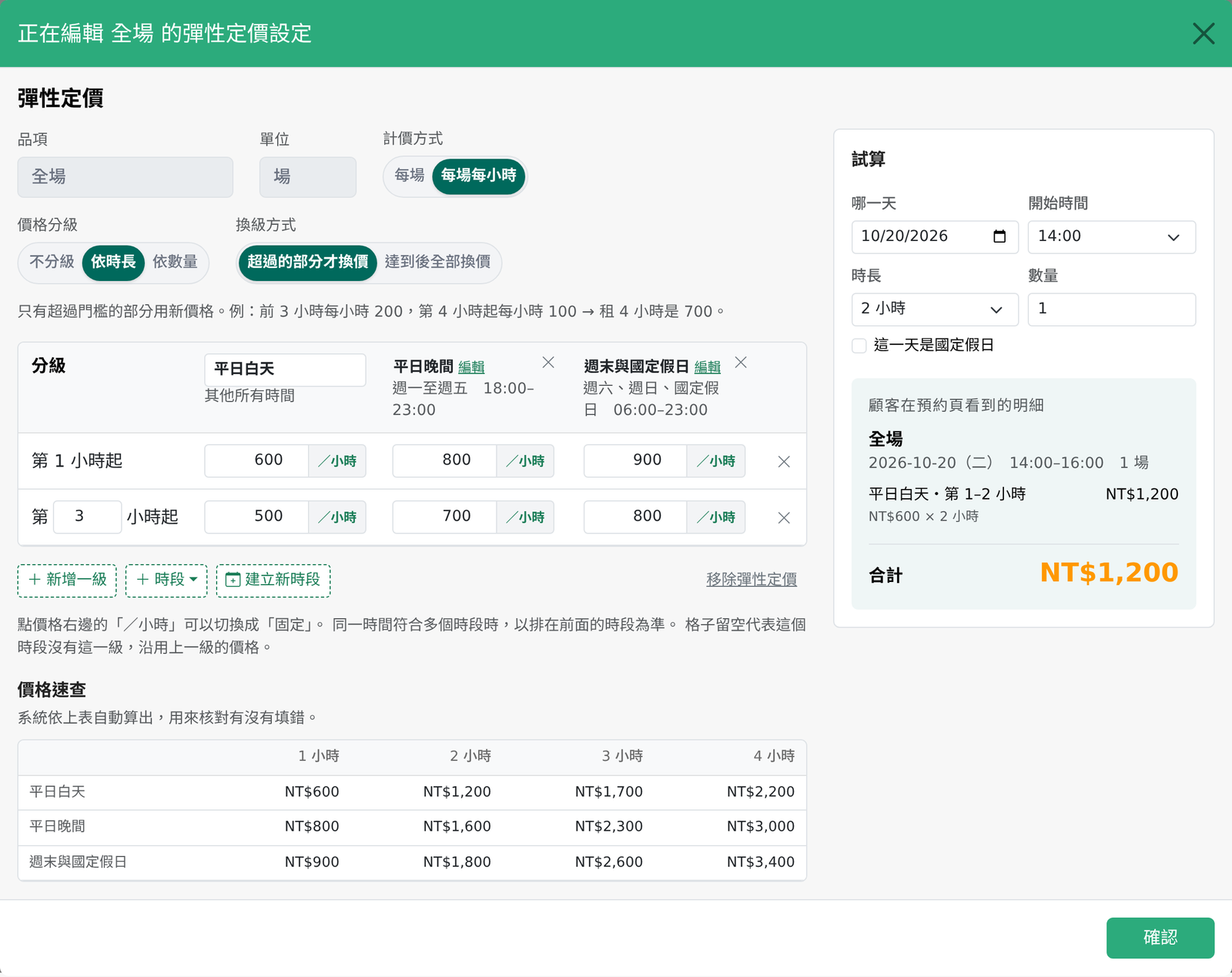Edit the 數量 quantity field
This screenshot has height=977, width=1232.
[x=1112, y=309]
